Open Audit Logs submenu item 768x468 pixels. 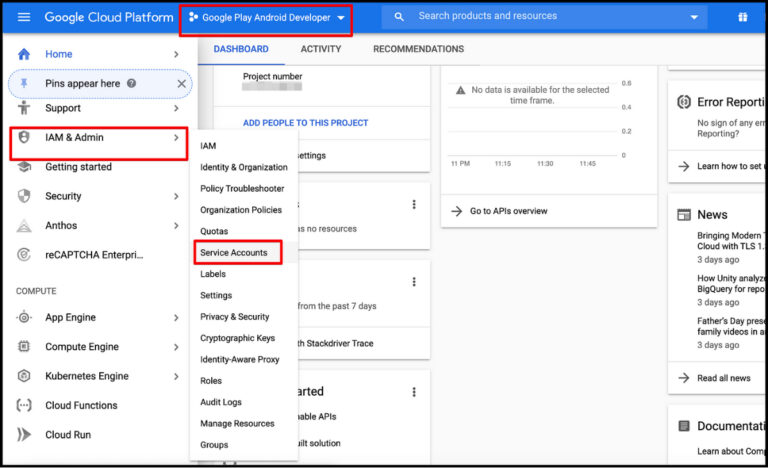[221, 402]
